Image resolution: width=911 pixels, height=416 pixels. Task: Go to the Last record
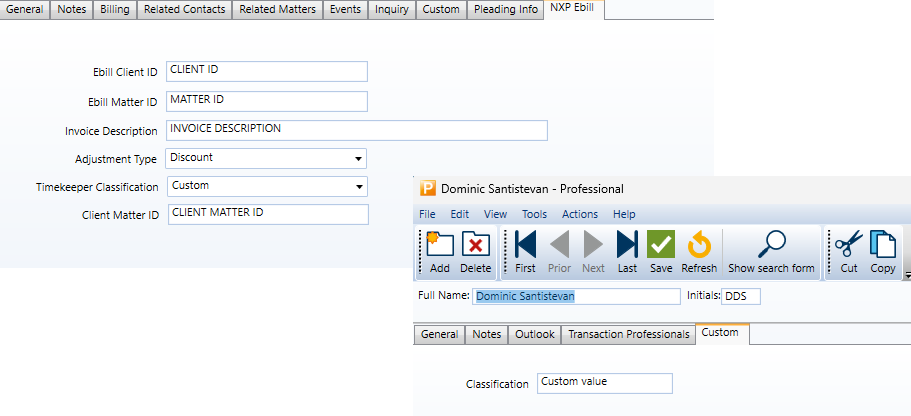627,252
